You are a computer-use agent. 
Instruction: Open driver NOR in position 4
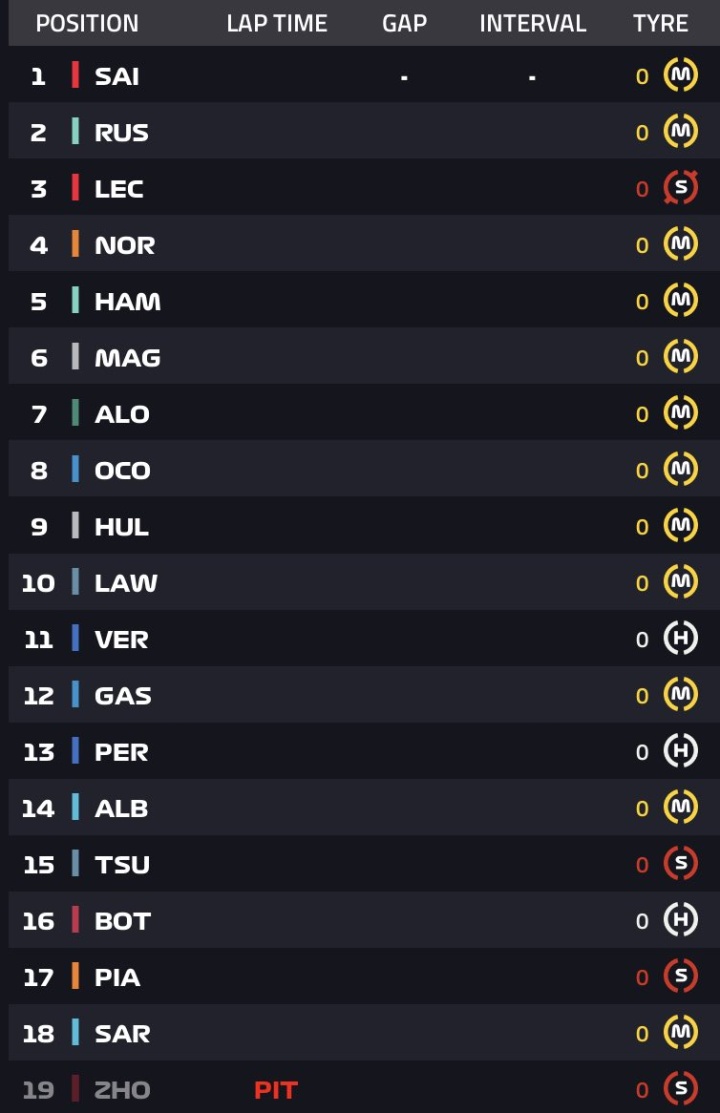tap(124, 246)
